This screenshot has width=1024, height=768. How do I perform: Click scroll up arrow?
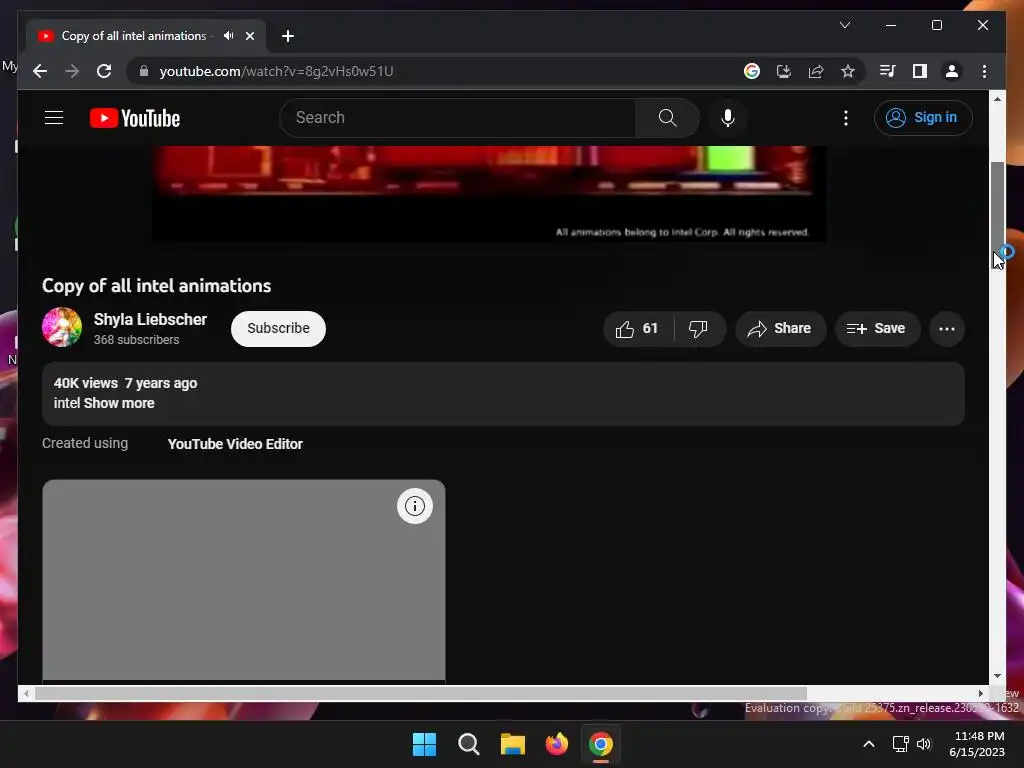997,99
